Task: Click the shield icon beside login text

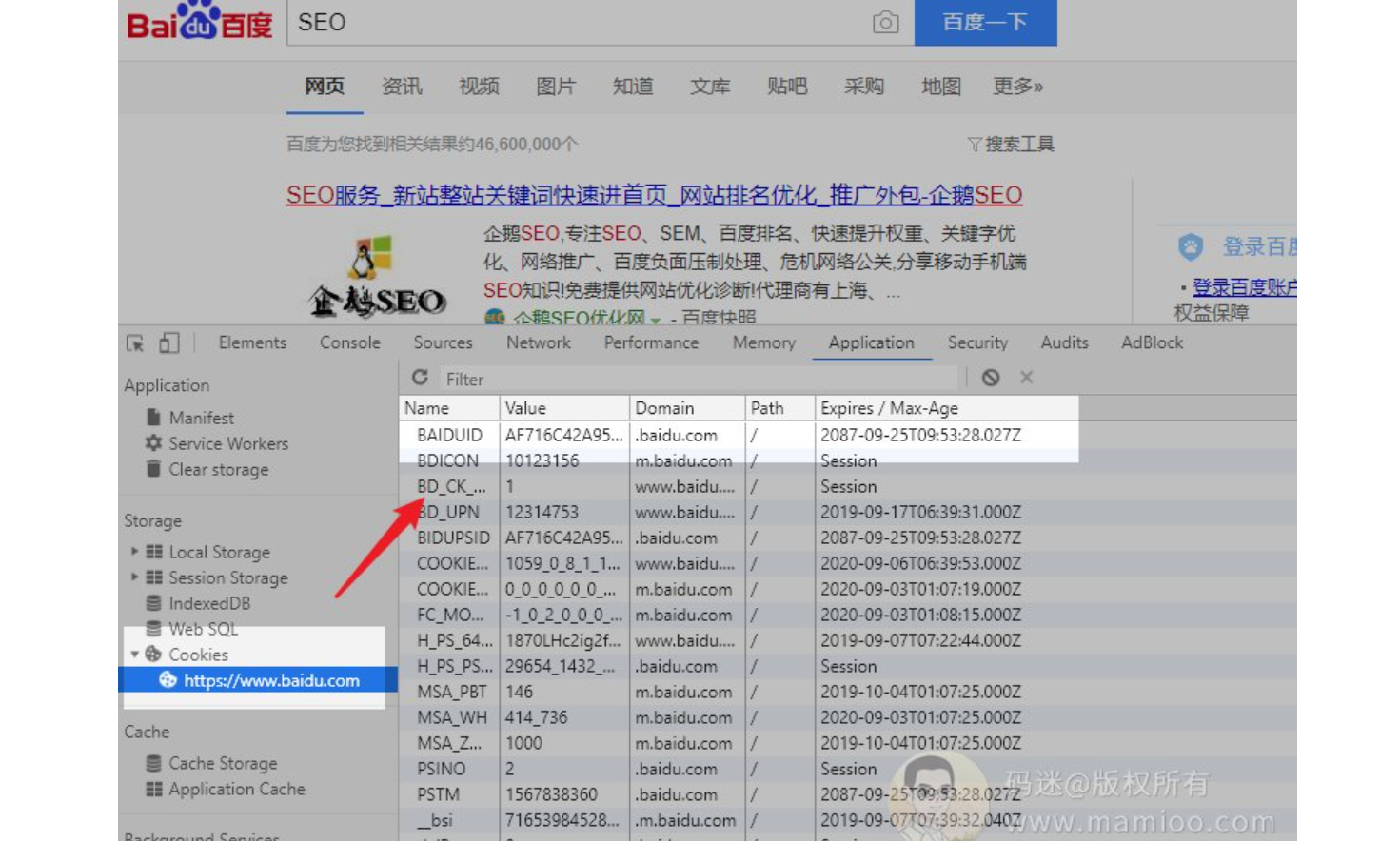Action: tap(1191, 247)
